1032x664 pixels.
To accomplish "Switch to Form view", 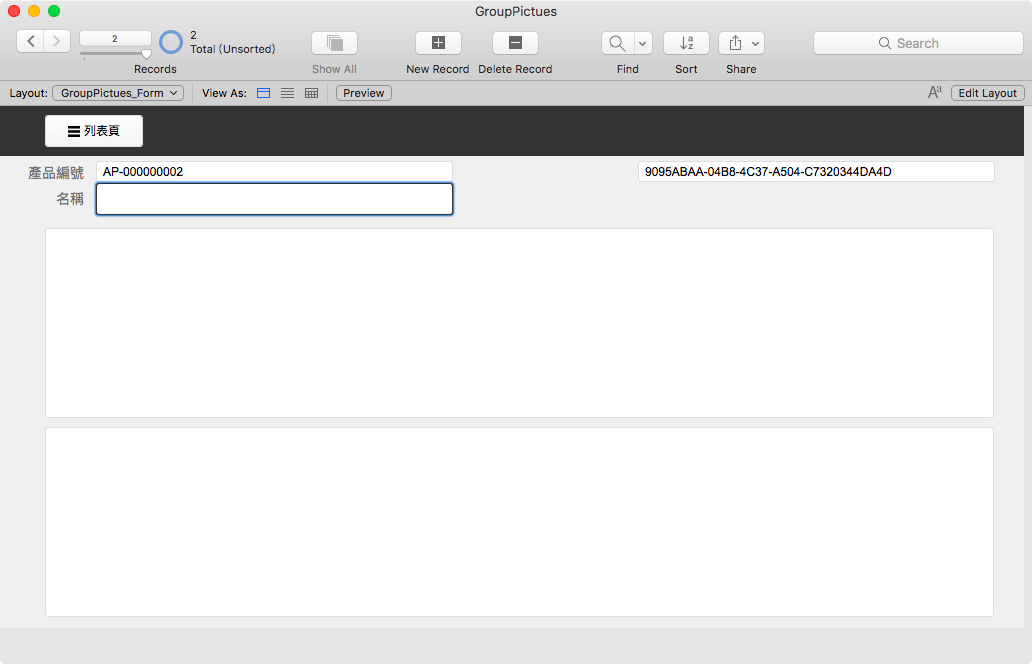I will coord(263,93).
